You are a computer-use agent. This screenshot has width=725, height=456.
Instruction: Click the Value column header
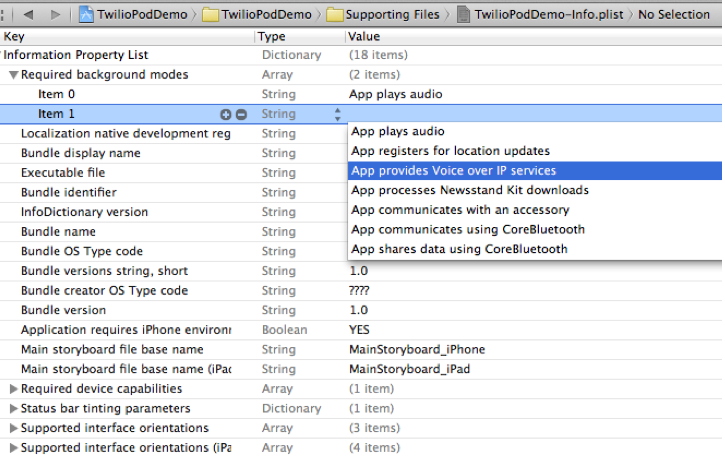(534, 37)
